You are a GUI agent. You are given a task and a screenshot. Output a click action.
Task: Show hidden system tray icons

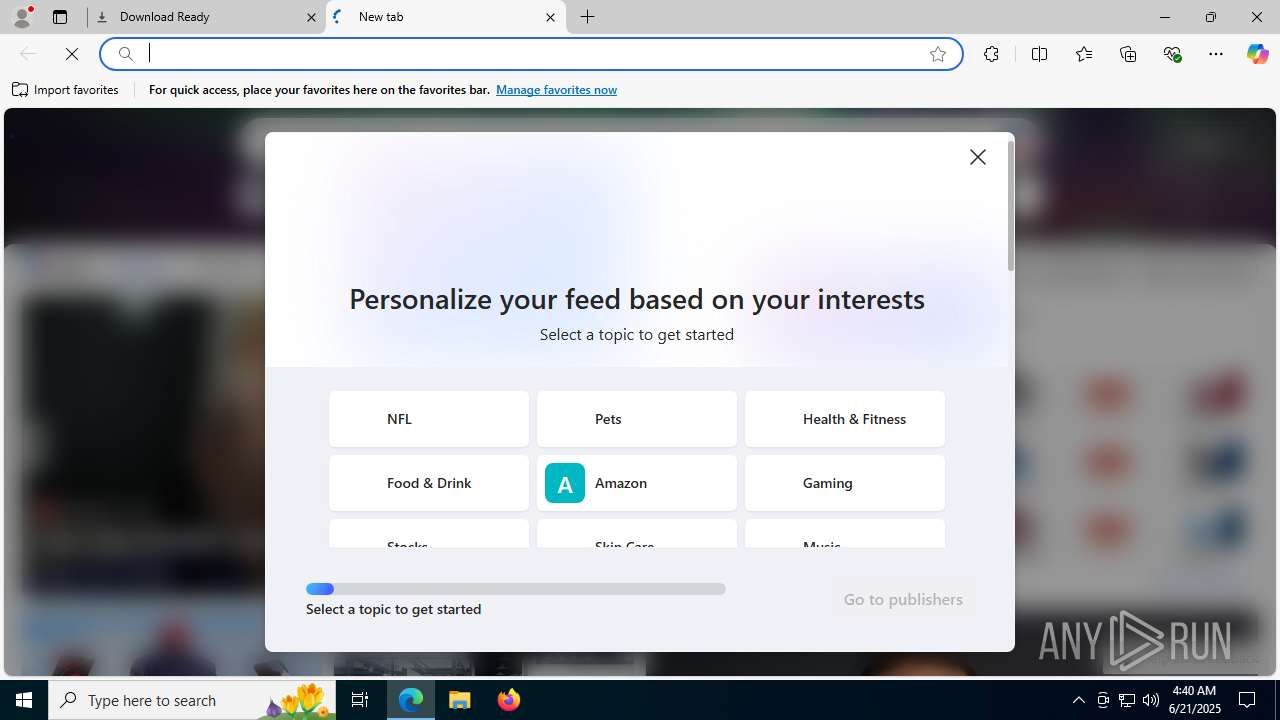(x=1078, y=700)
